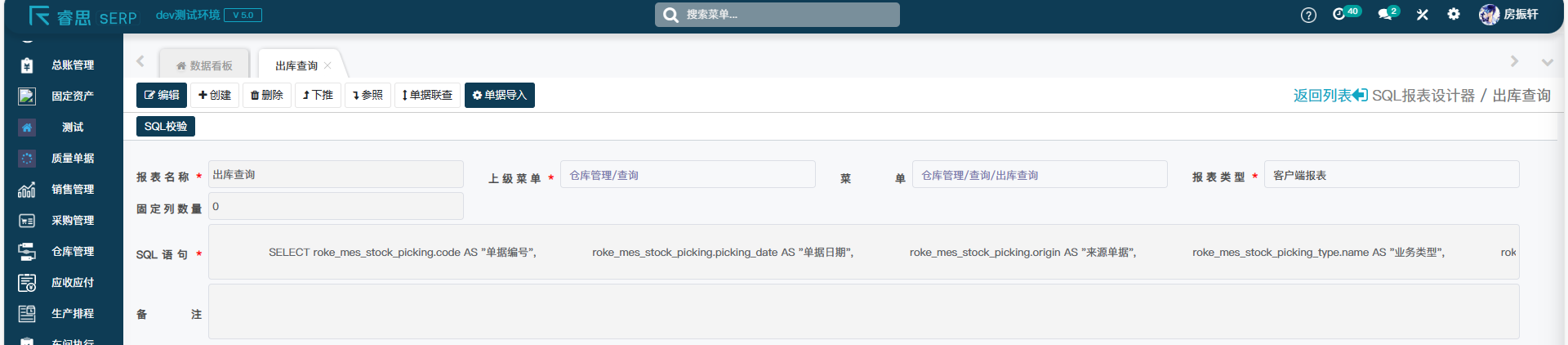The image size is (1568, 345).
Task: Open the 报表类型 field showing 客户端报表
Action: coord(1391,175)
